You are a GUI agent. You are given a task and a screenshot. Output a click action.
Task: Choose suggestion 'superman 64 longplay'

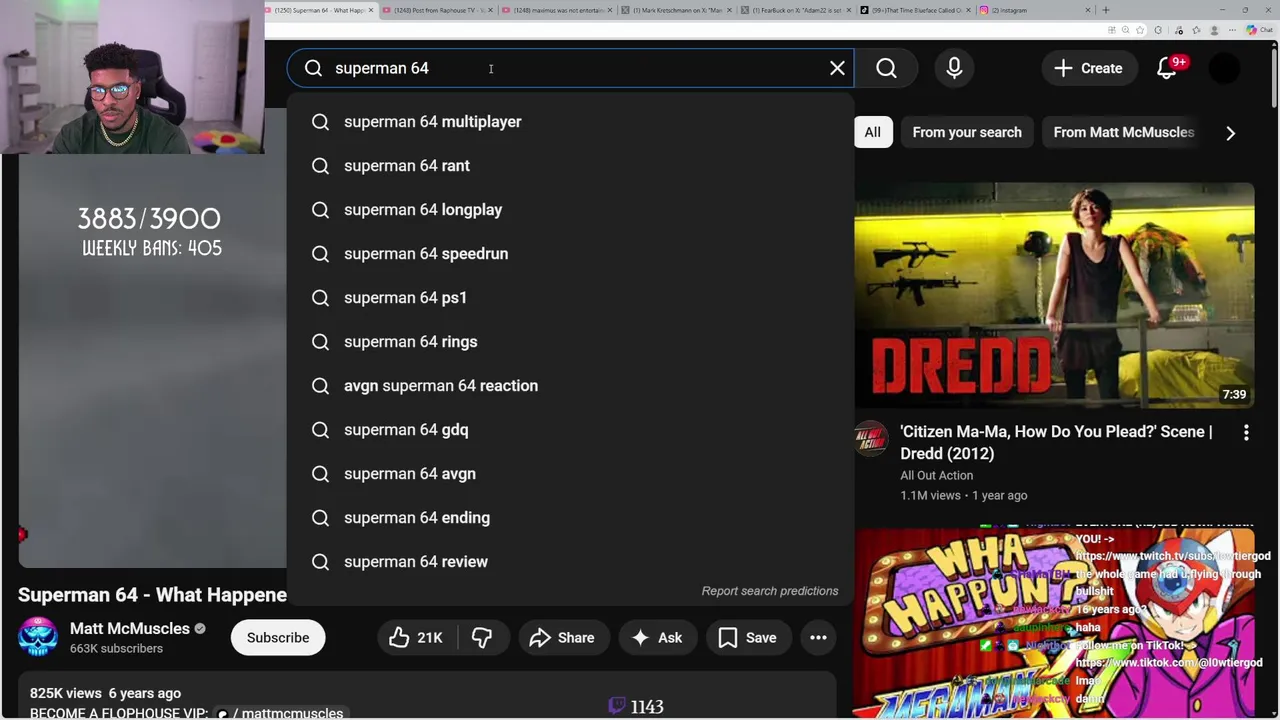click(x=570, y=210)
